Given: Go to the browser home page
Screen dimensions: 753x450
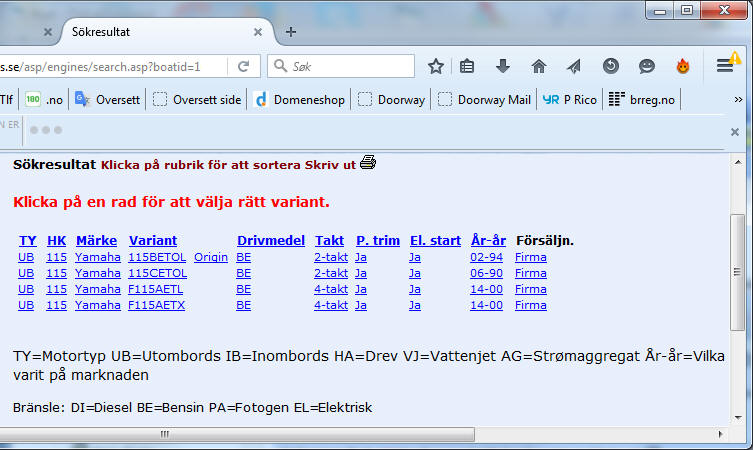Looking at the screenshot, I should coord(539,66).
